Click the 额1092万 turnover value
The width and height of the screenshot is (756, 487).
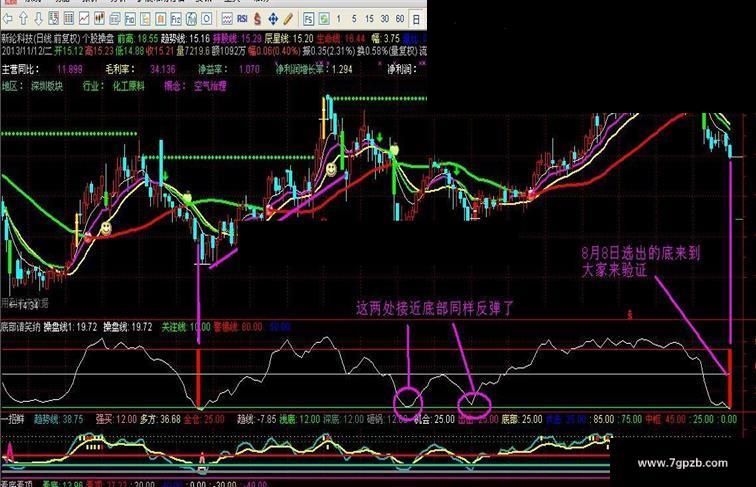point(229,51)
